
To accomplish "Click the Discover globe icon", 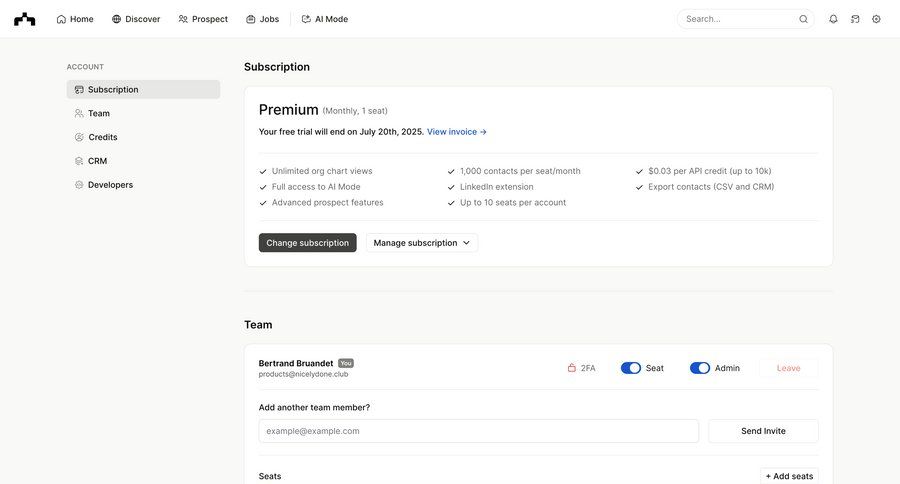I will (117, 19).
